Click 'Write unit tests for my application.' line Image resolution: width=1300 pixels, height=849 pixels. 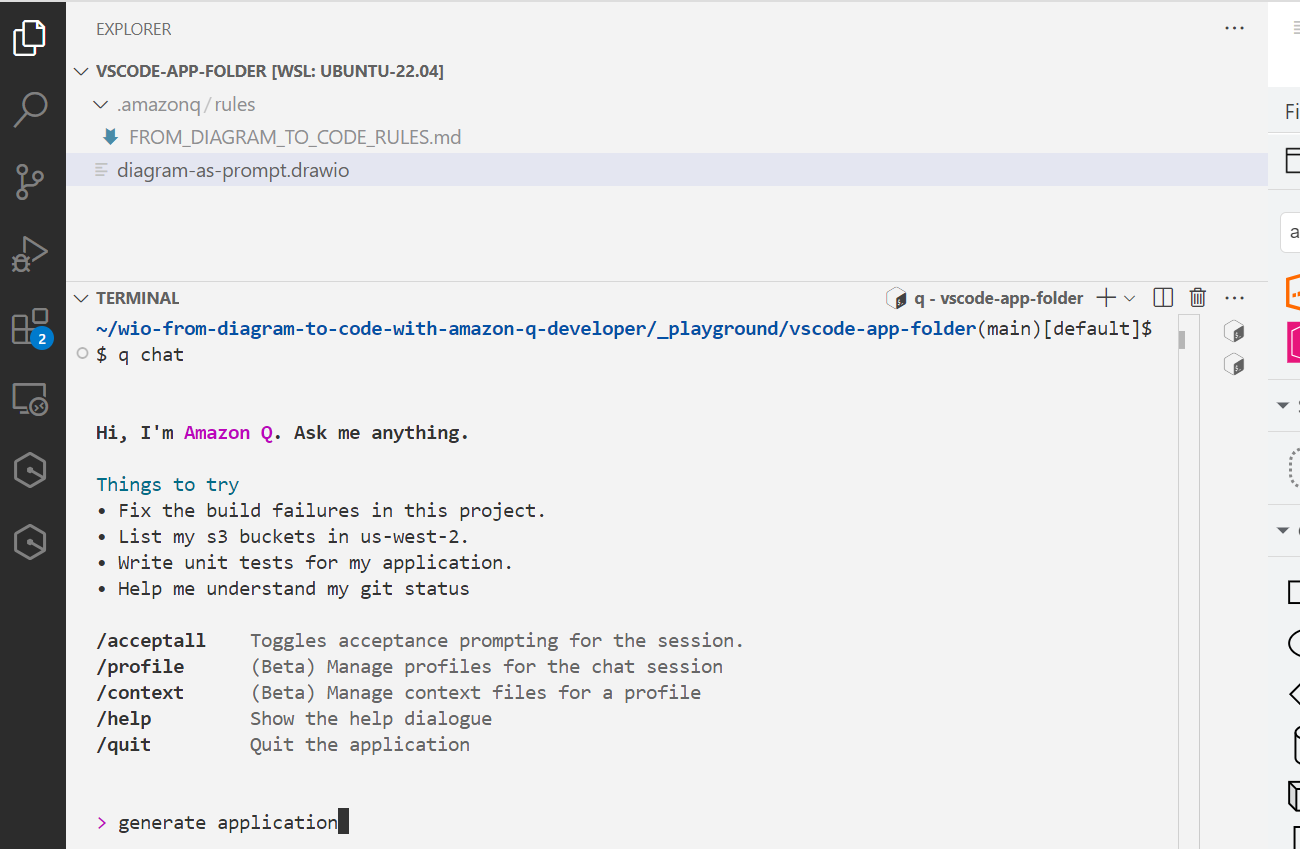(x=304, y=562)
